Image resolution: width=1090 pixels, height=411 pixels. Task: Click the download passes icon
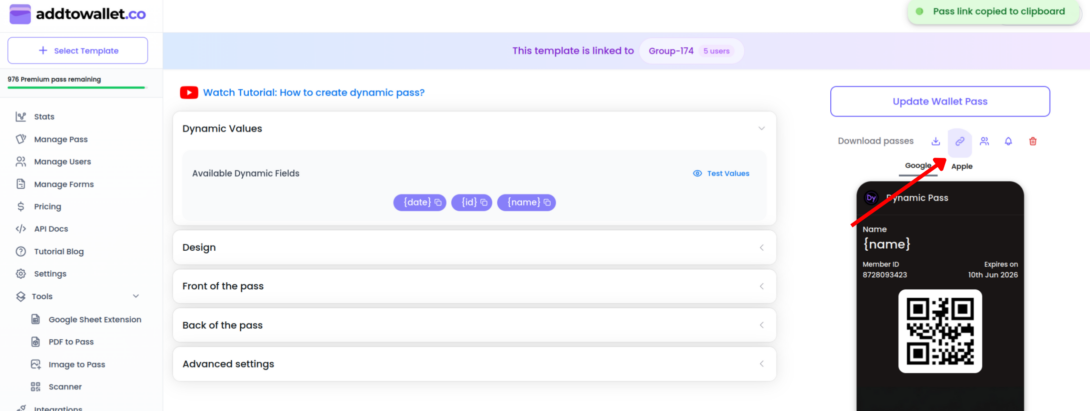(936, 141)
